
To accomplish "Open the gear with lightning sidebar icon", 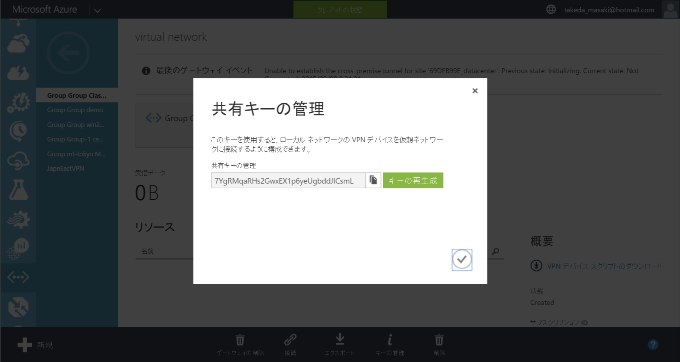I will pos(18,103).
